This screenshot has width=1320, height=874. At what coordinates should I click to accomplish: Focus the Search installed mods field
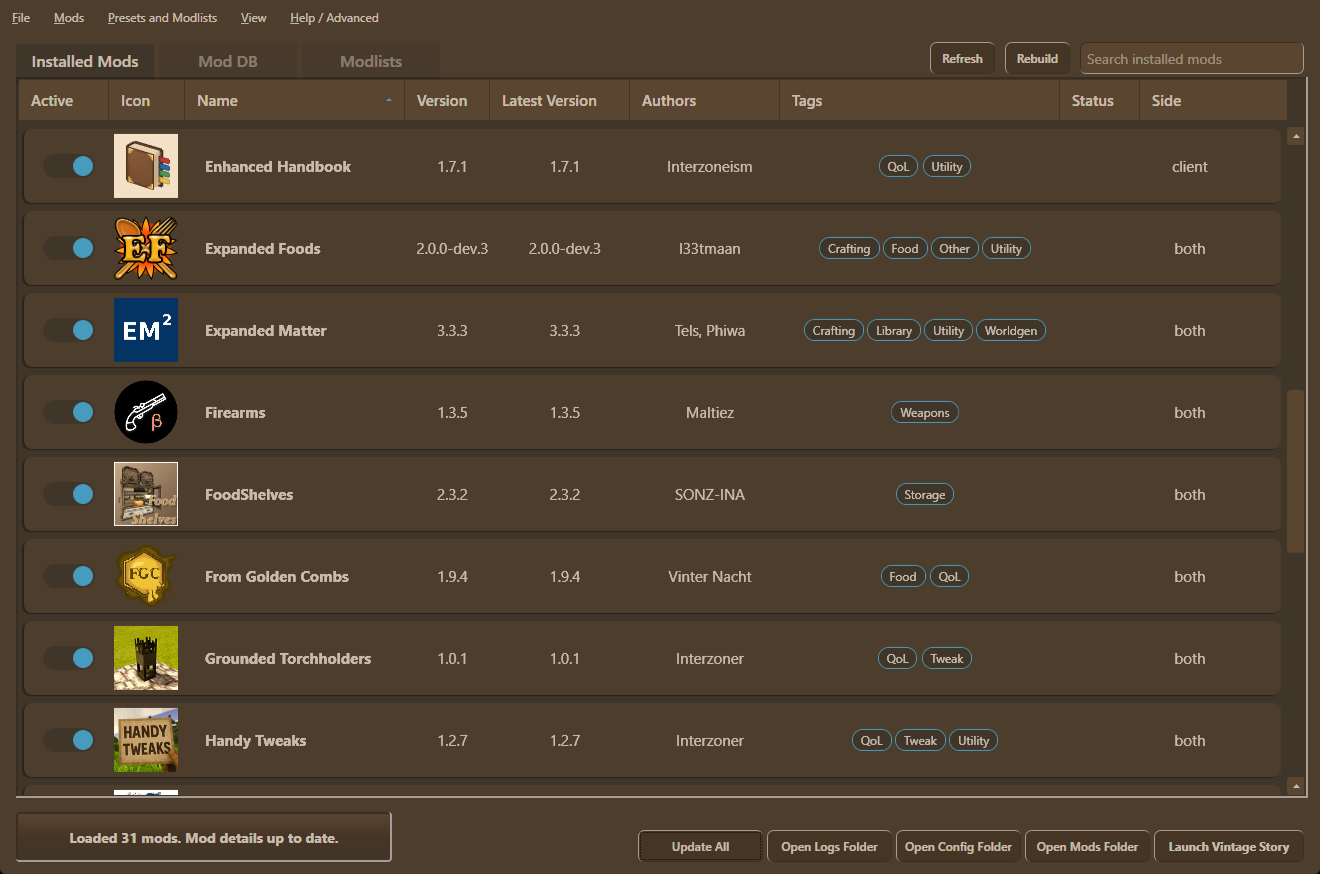click(x=1191, y=59)
